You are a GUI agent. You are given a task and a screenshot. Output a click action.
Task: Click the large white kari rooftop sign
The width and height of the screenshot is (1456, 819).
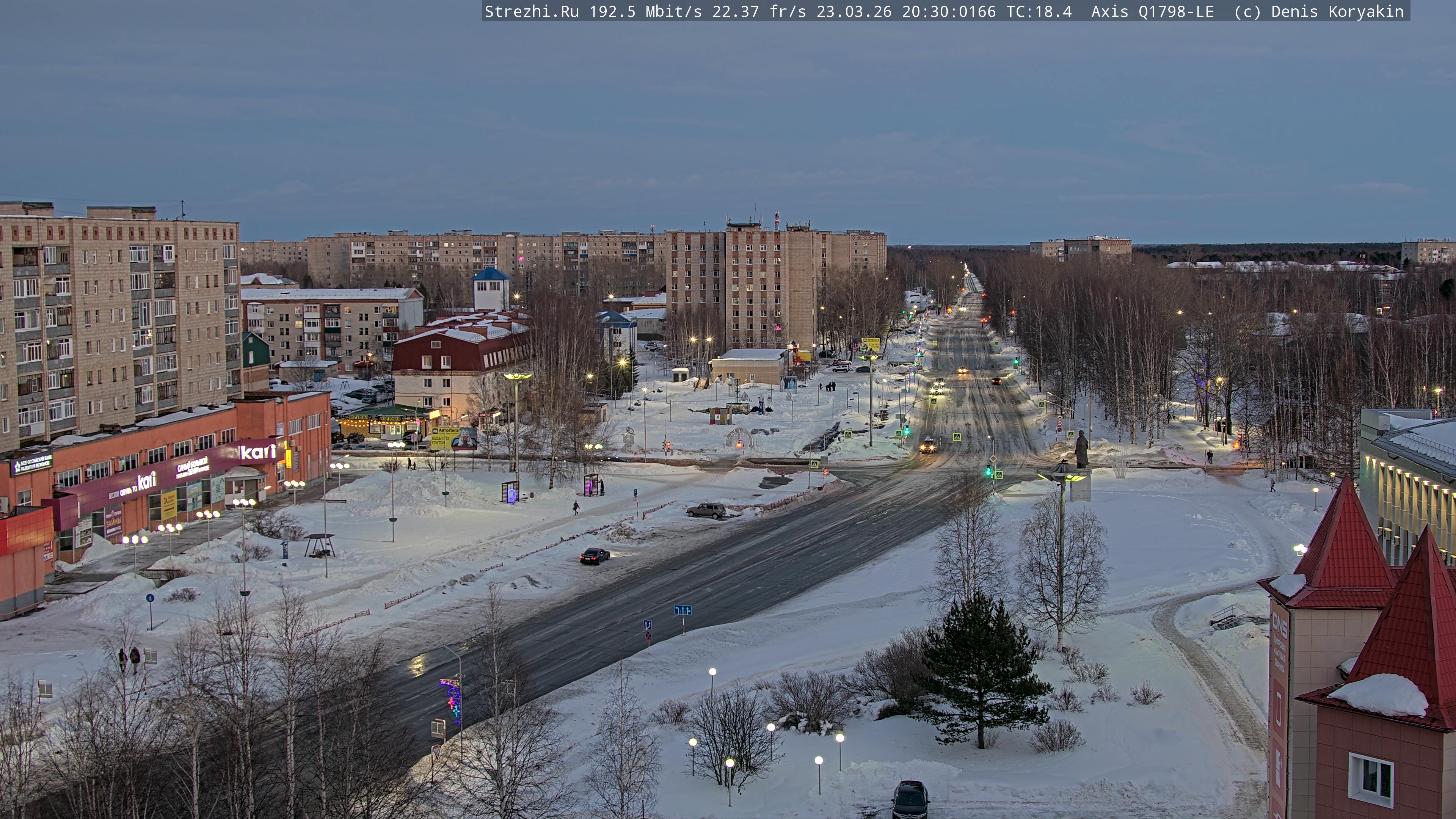click(x=258, y=452)
